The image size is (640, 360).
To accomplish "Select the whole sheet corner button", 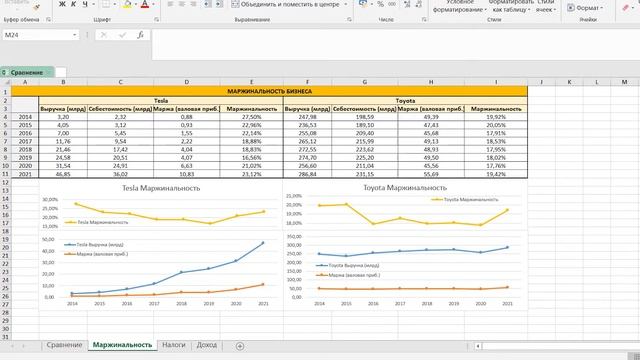I will (x=5, y=82).
